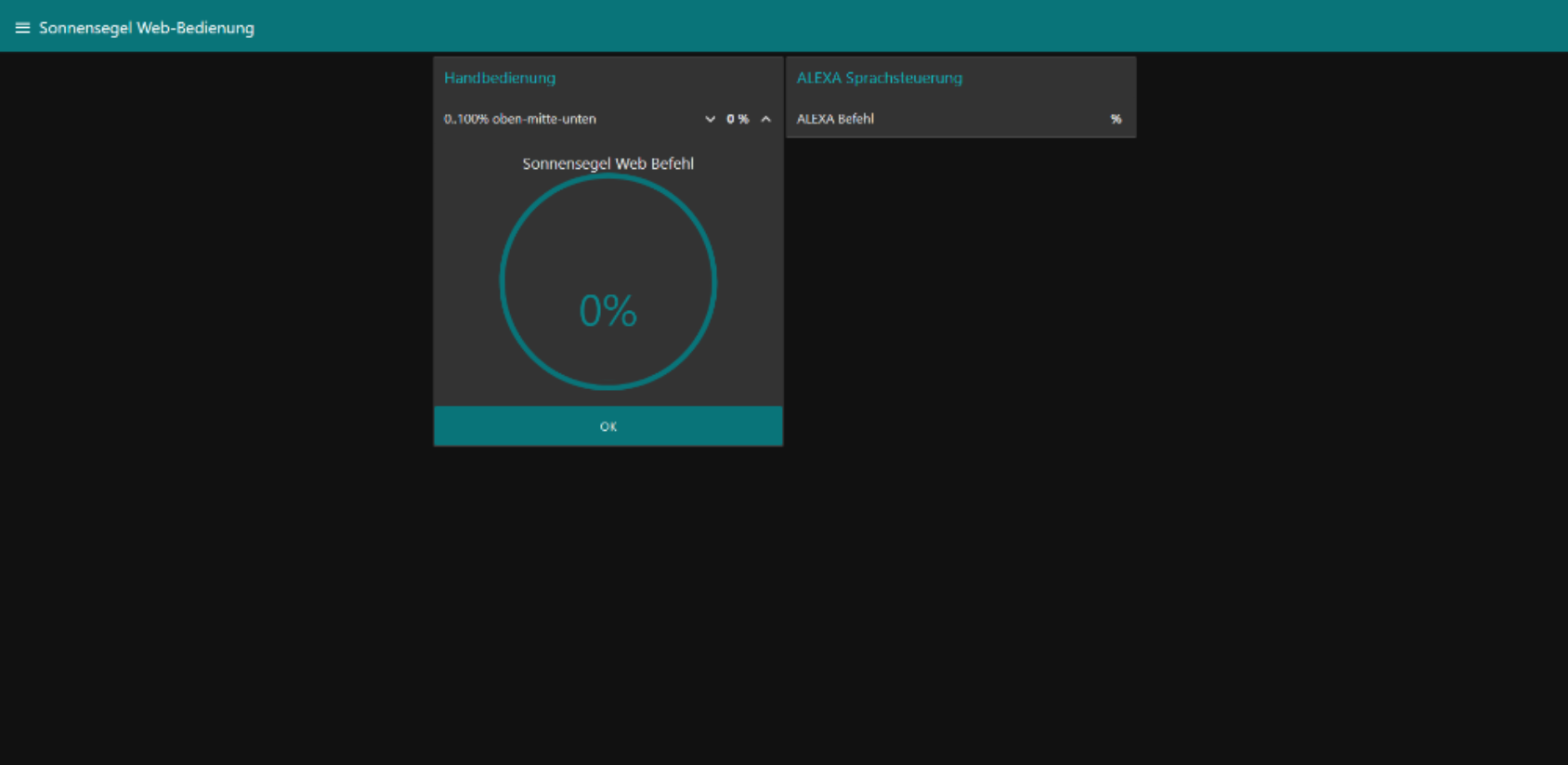
Task: Click the Sonnensegel Web Befehl caption
Action: [x=608, y=163]
